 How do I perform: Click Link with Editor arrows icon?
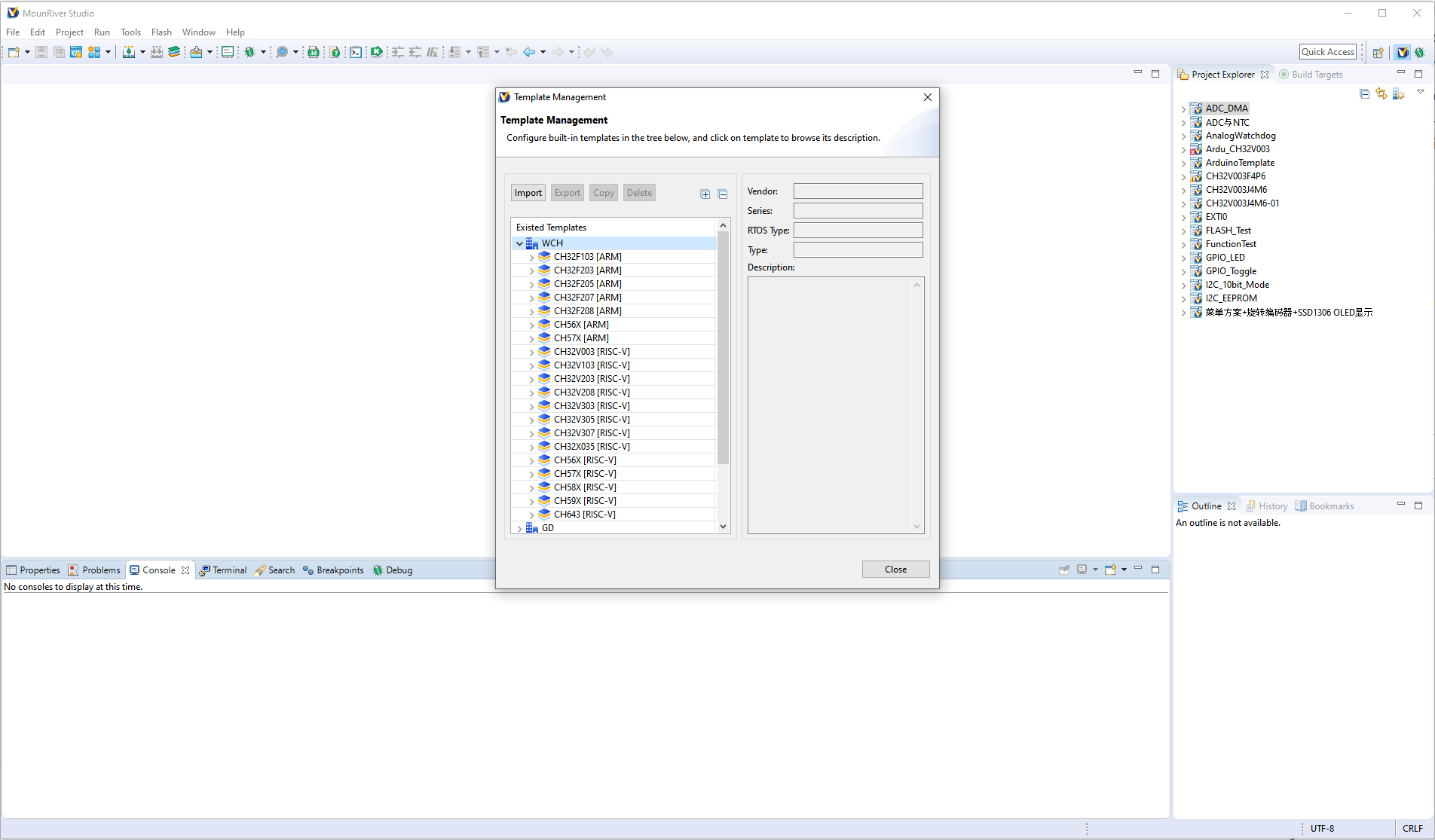click(x=1381, y=93)
